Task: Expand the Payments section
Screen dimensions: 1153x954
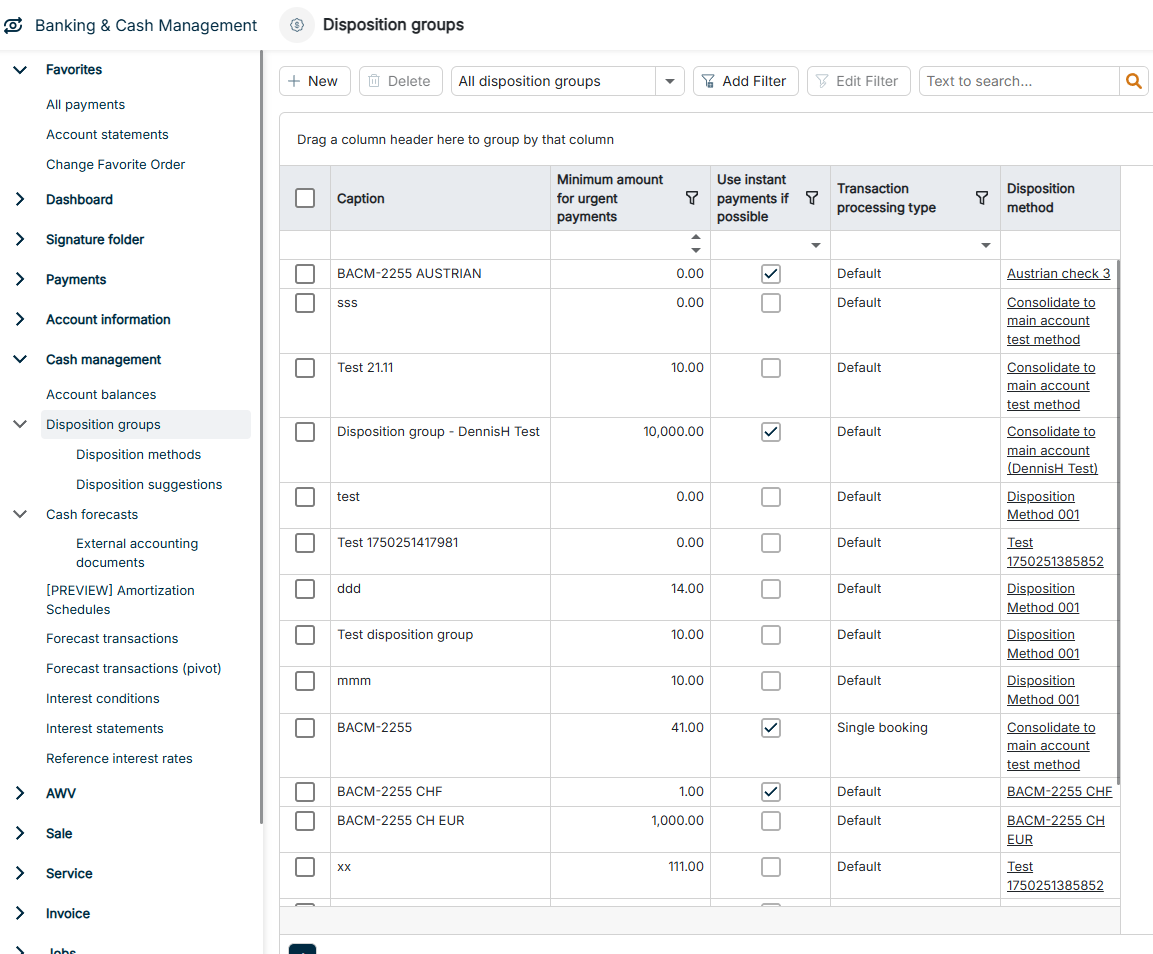Action: click(x=20, y=280)
